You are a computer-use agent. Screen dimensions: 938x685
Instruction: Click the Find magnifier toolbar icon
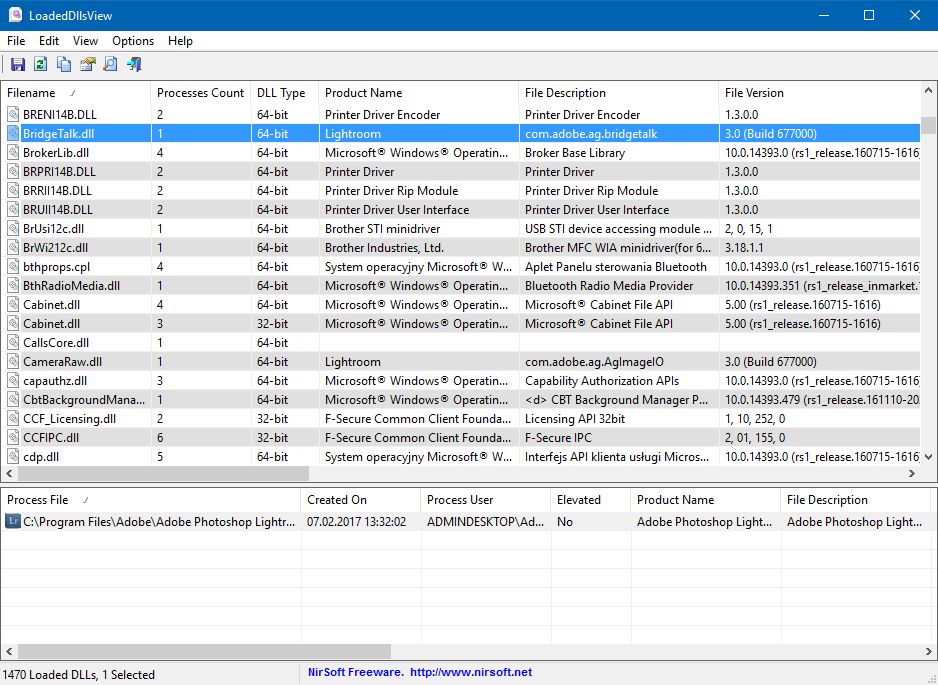coord(110,65)
